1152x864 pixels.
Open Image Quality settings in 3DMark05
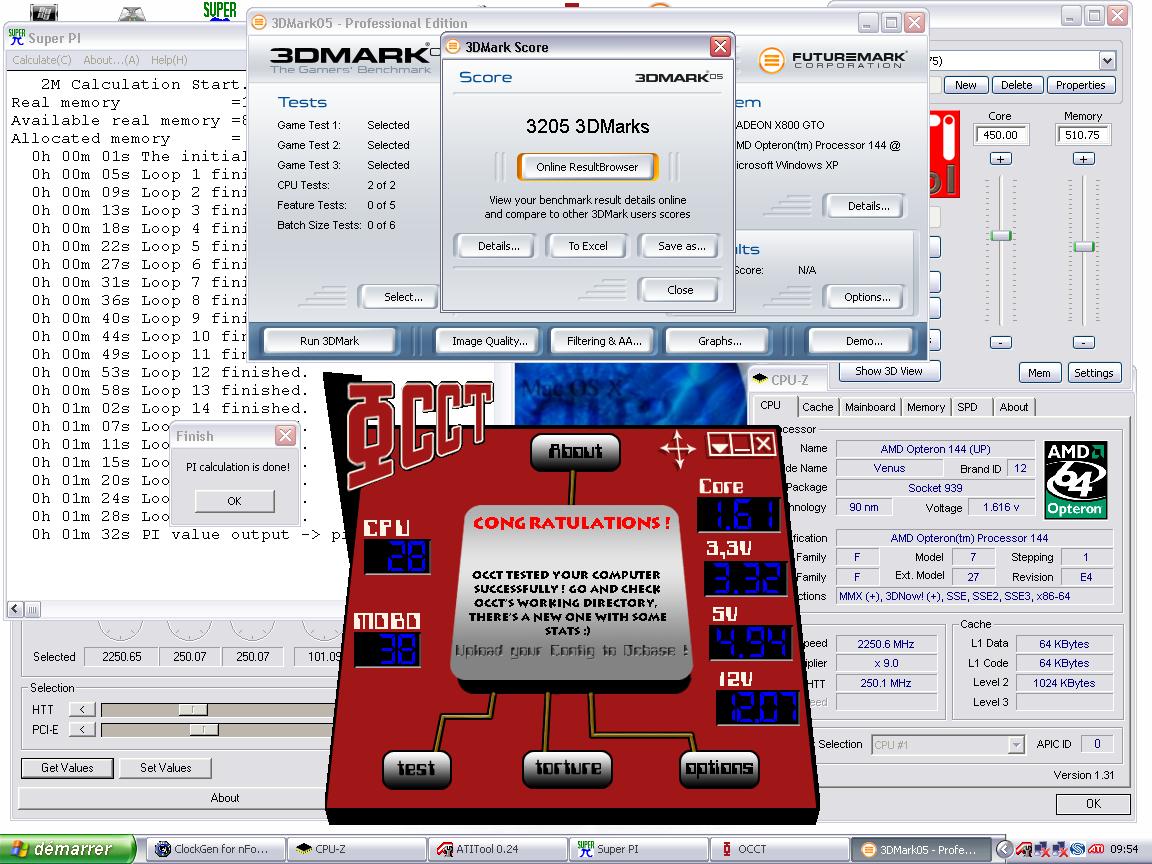click(489, 341)
